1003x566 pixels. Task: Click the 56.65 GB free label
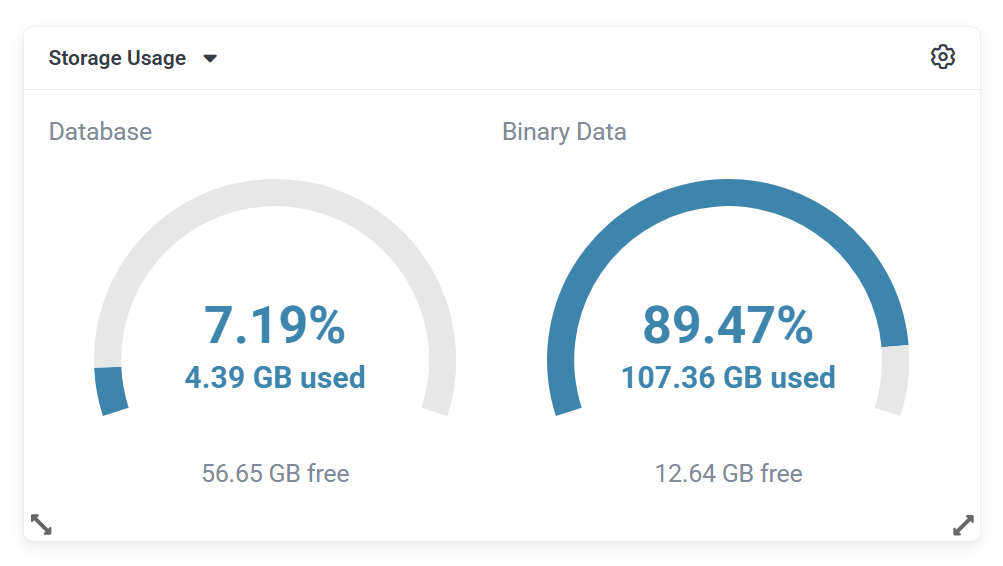(275, 473)
